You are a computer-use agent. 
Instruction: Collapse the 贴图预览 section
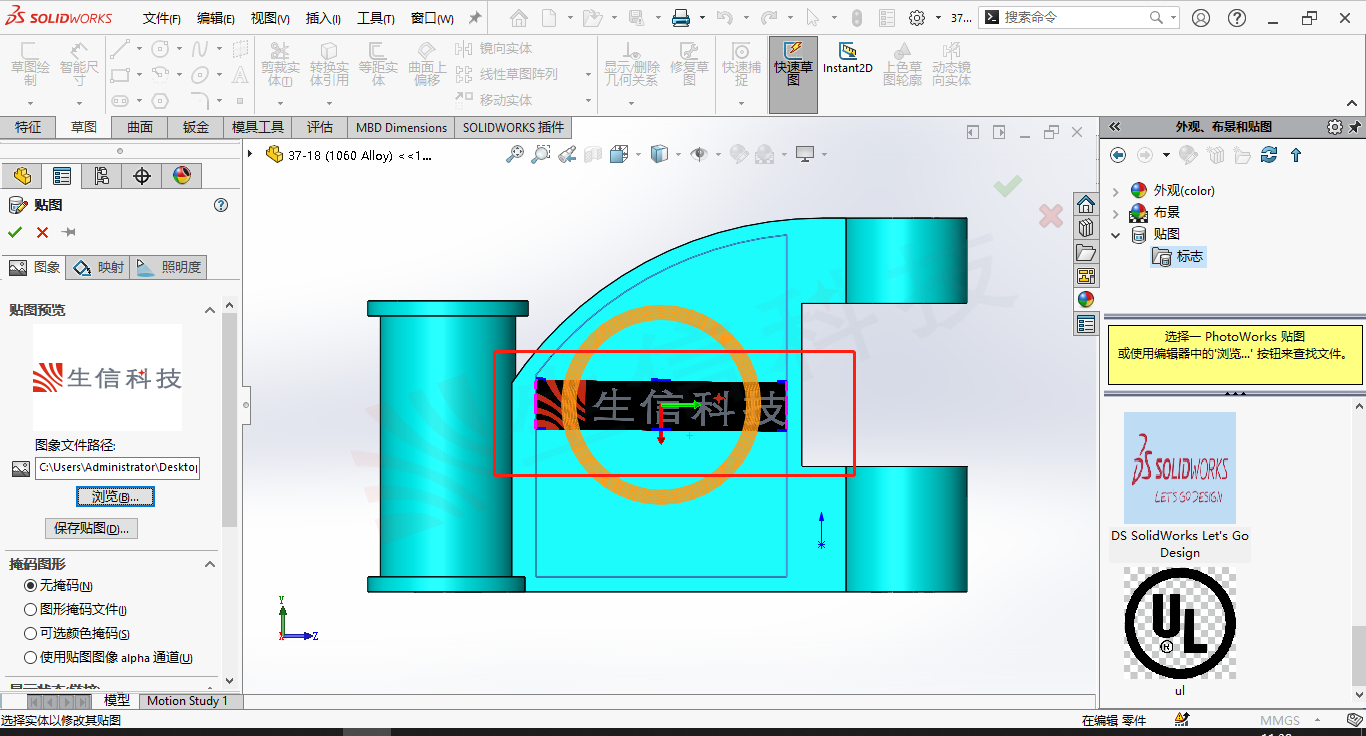(210, 310)
